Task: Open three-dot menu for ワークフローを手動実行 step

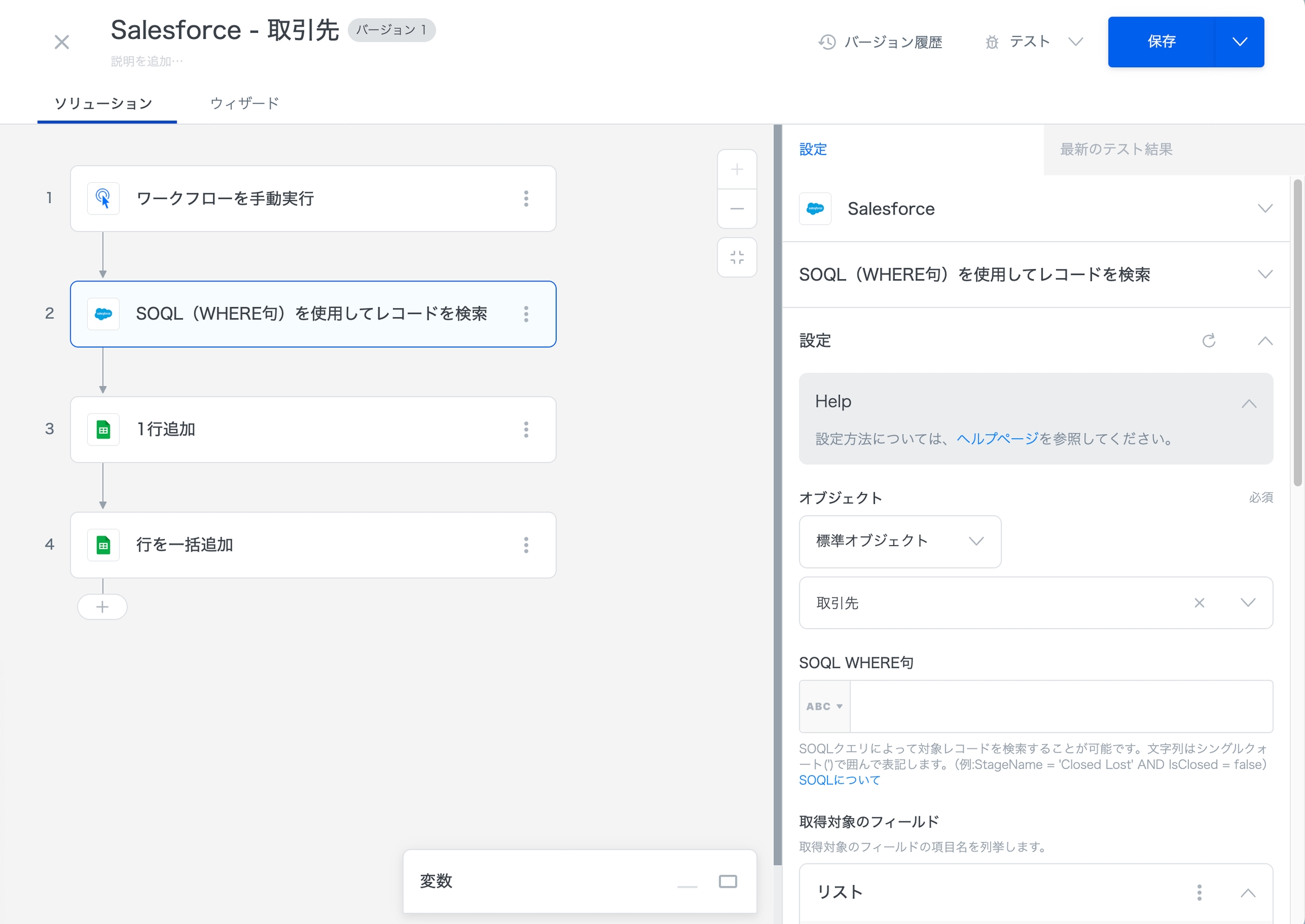Action: click(x=526, y=199)
